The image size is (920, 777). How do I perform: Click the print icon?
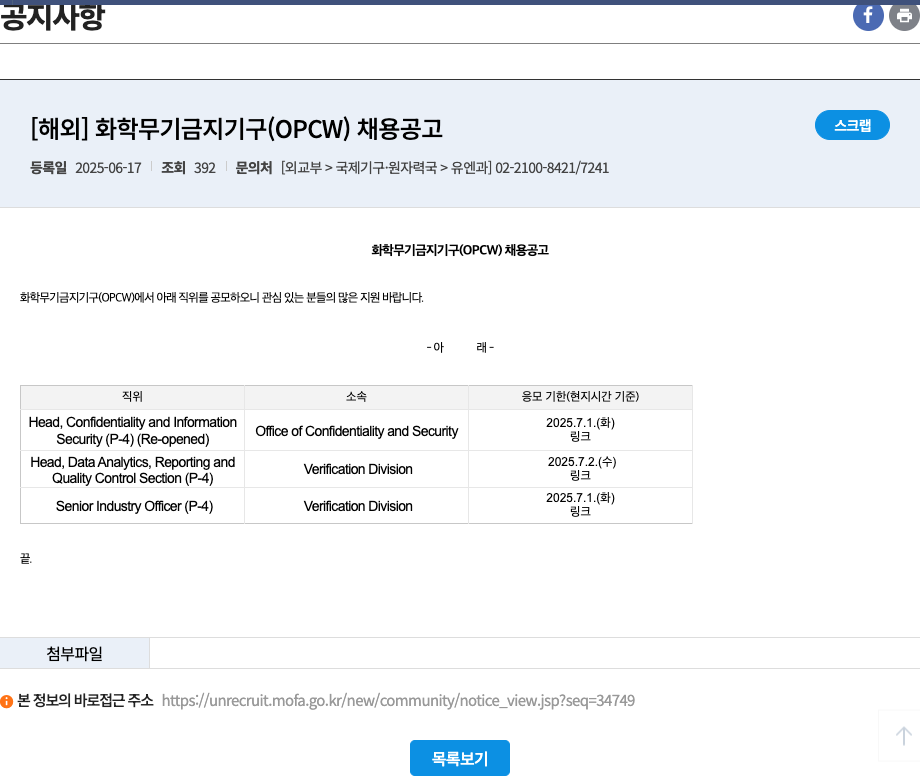[x=905, y=16]
